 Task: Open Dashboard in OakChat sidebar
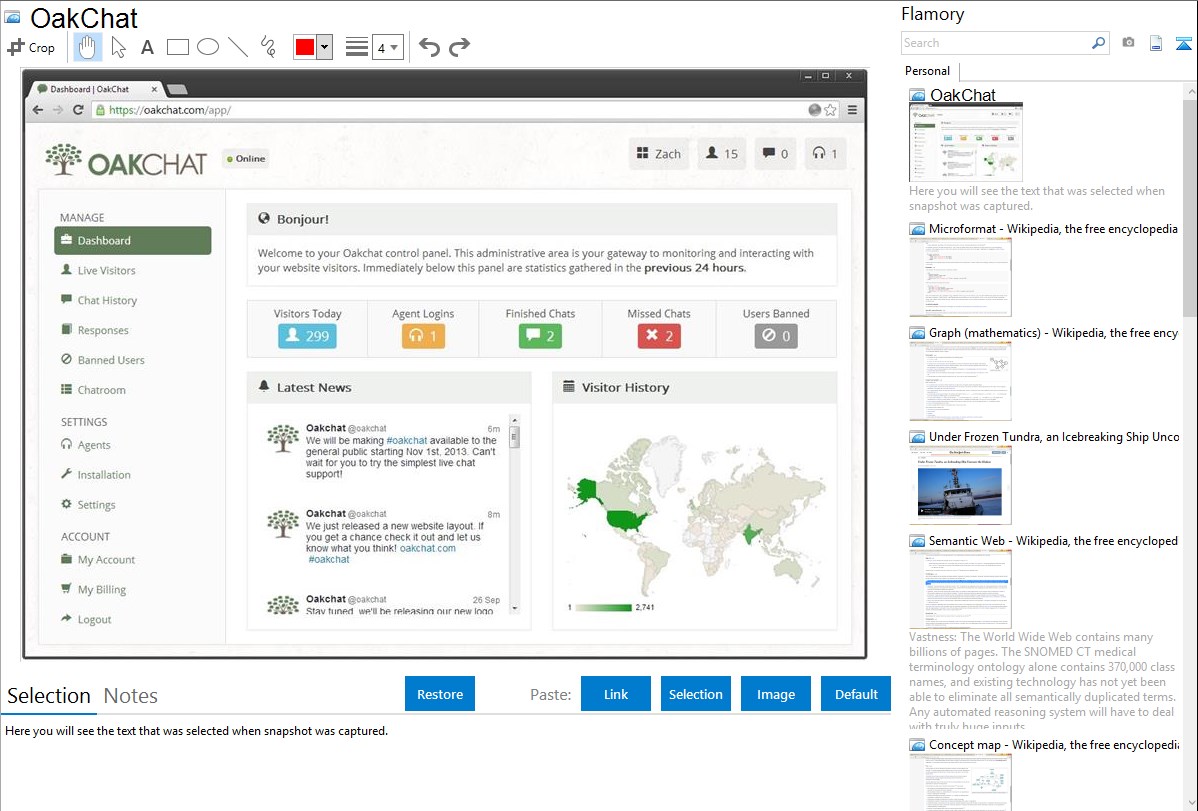[x=133, y=241]
